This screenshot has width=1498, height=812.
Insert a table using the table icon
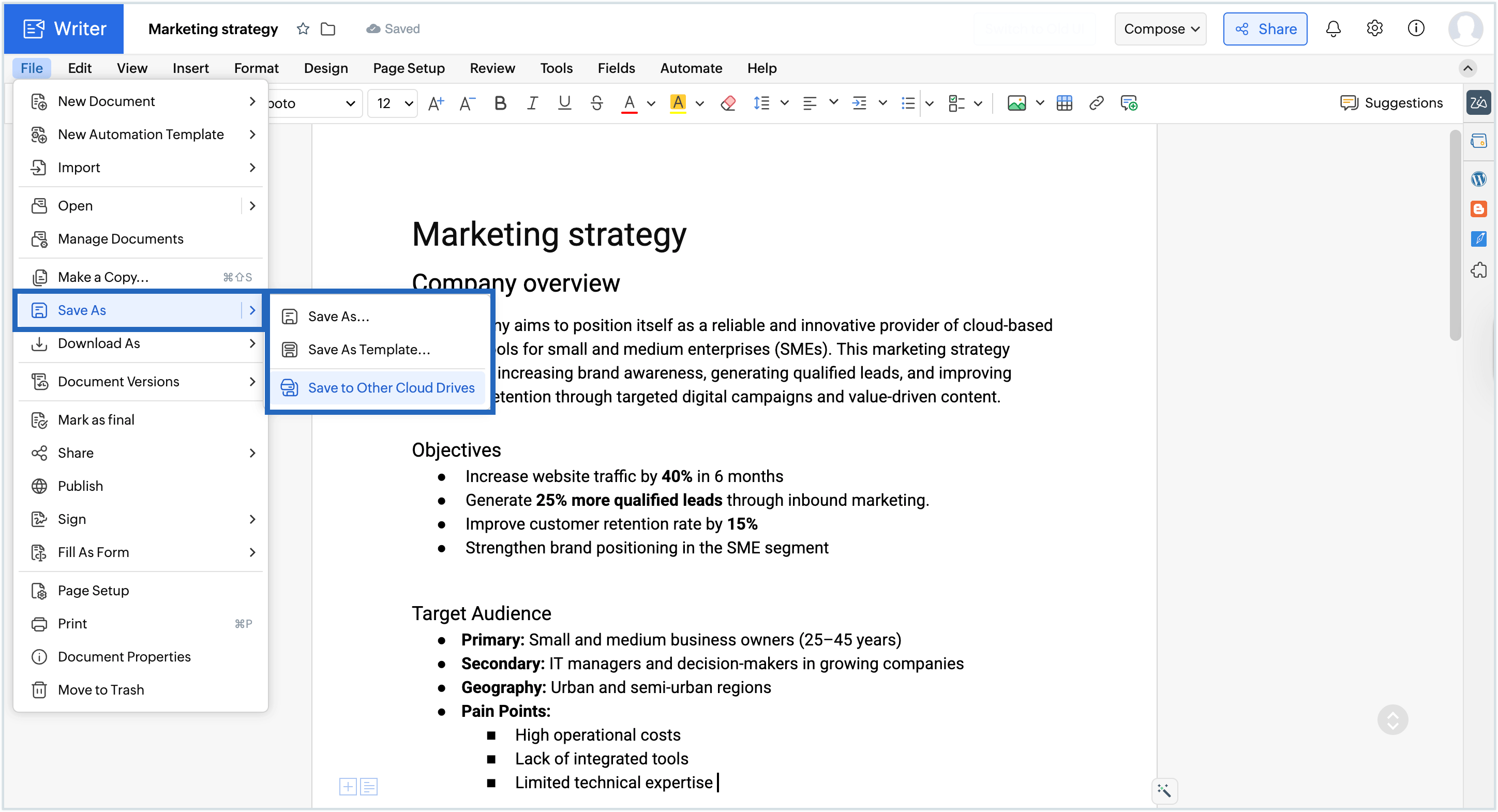1064,103
